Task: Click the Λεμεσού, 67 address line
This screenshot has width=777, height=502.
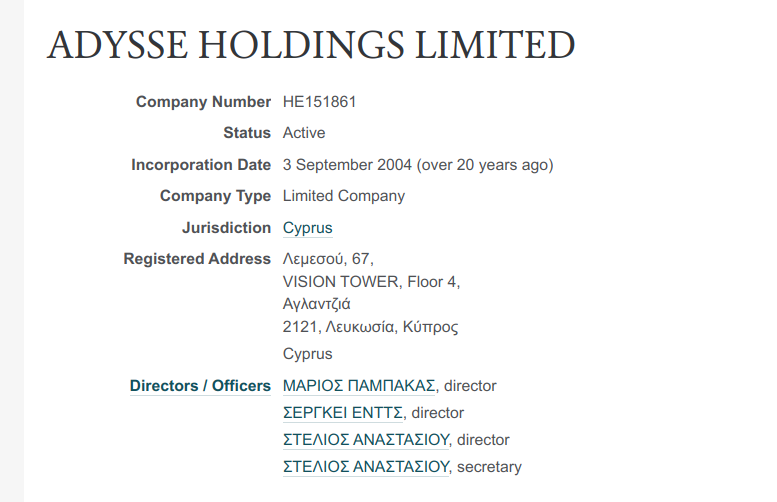Action: pyautogui.click(x=328, y=259)
